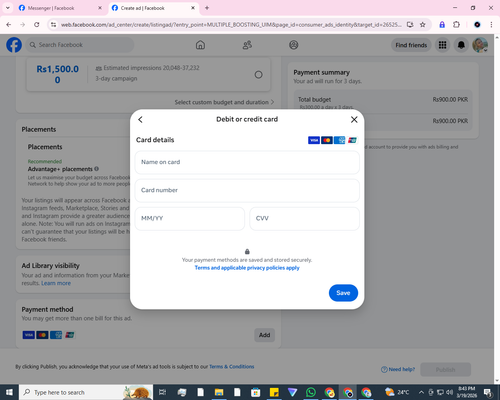
Task: Click the CVV field
Action: click(304, 219)
